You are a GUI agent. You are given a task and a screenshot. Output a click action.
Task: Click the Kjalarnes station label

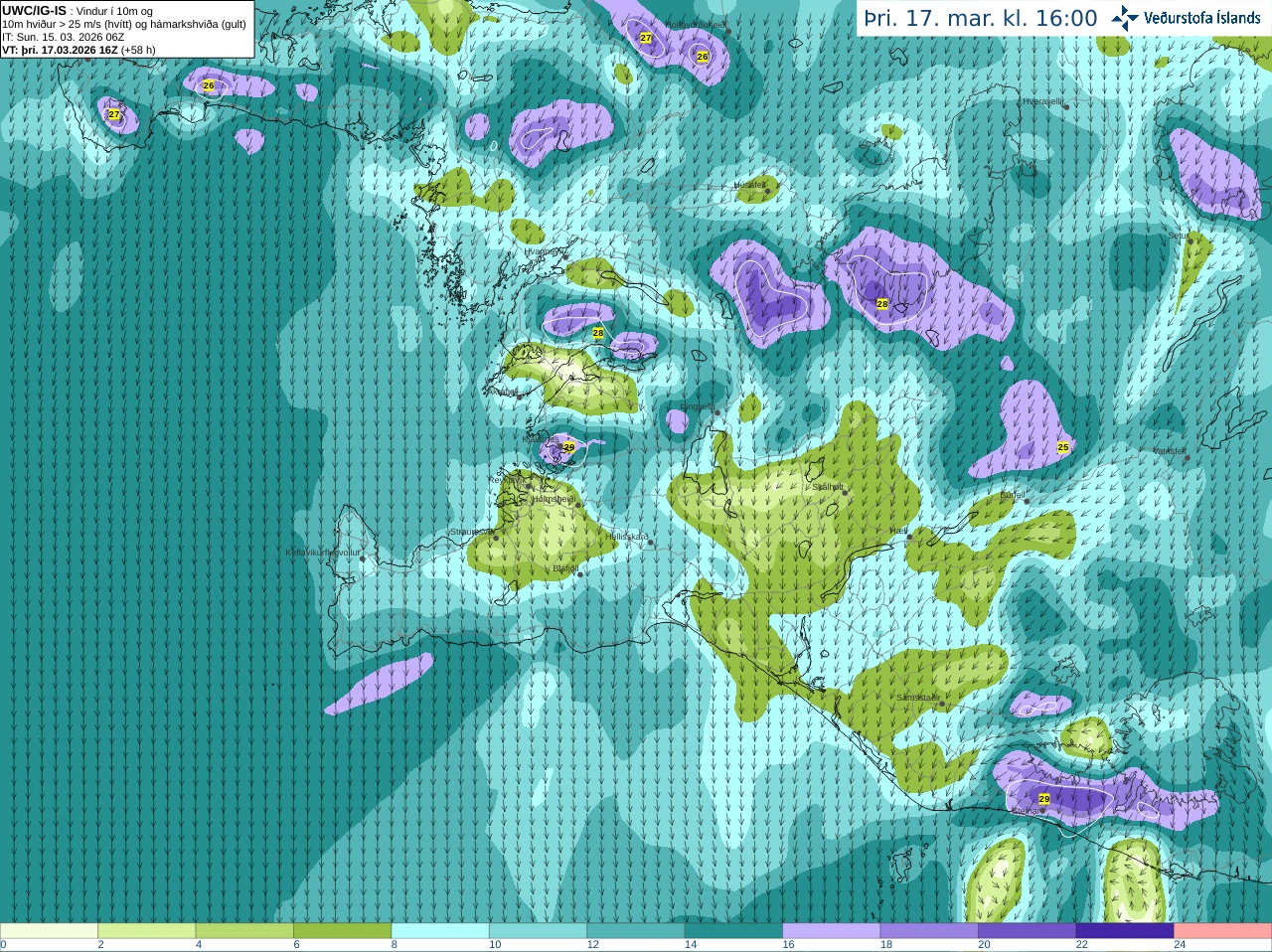point(540,438)
